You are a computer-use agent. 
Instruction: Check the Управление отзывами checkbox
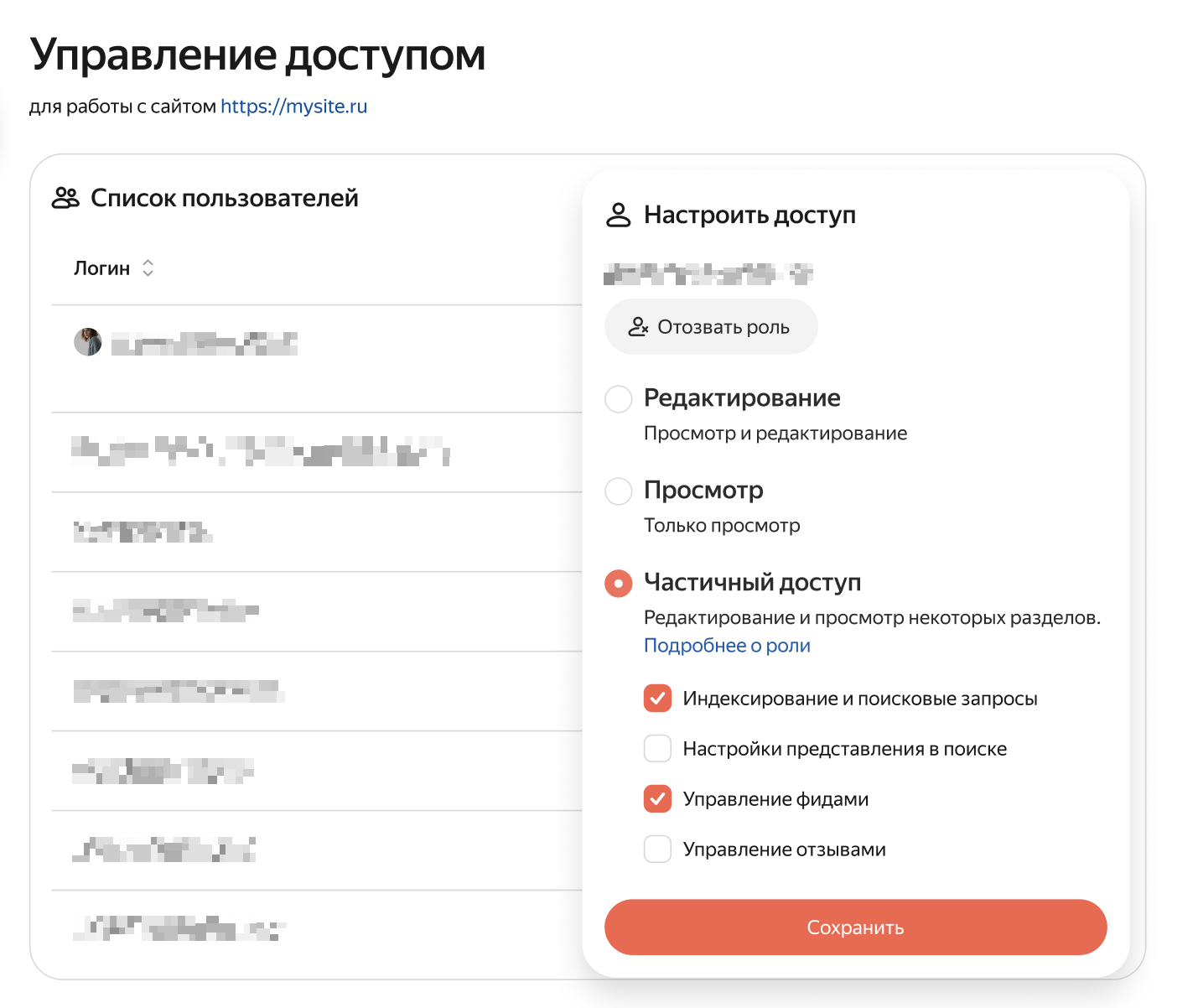tap(657, 849)
